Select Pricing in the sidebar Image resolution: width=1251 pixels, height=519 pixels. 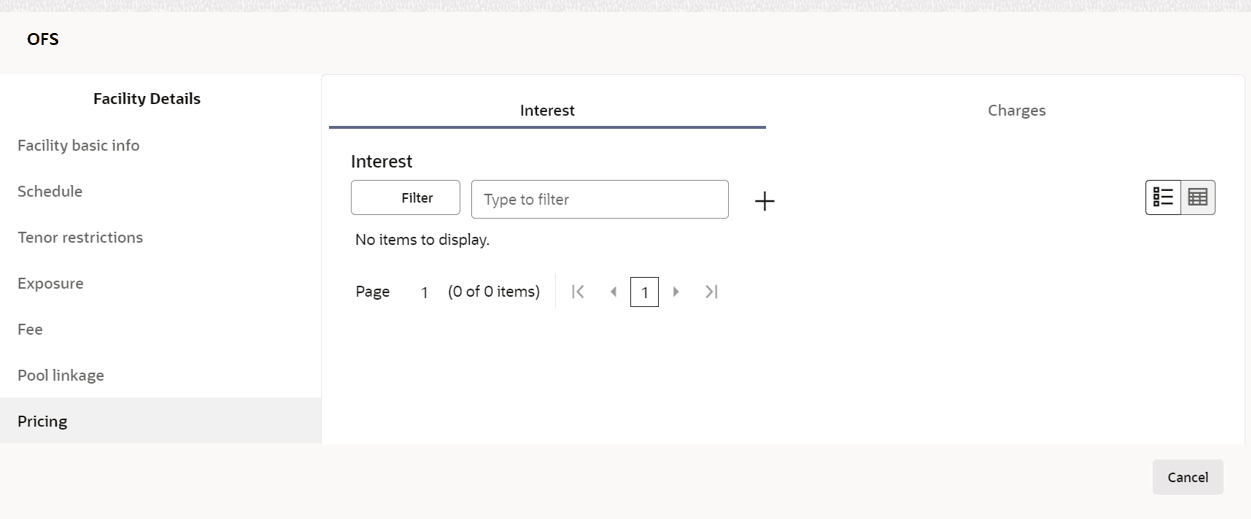[x=42, y=421]
